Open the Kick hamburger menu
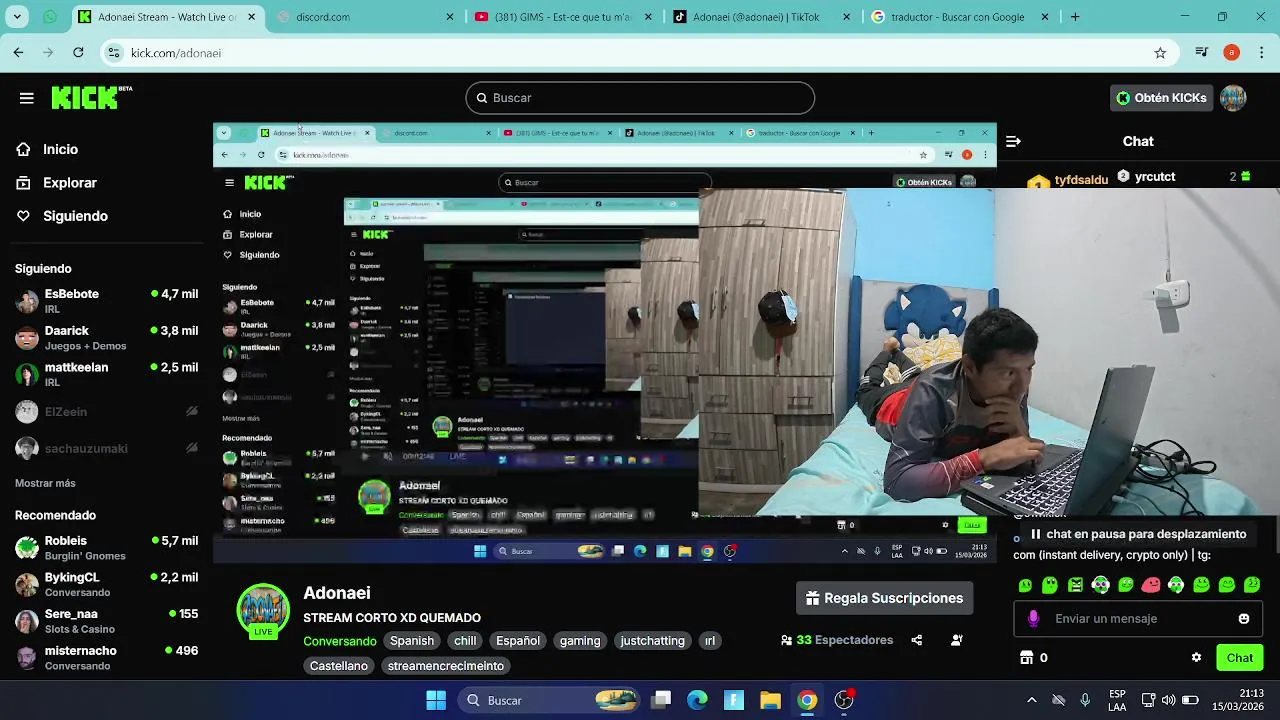 (26, 98)
